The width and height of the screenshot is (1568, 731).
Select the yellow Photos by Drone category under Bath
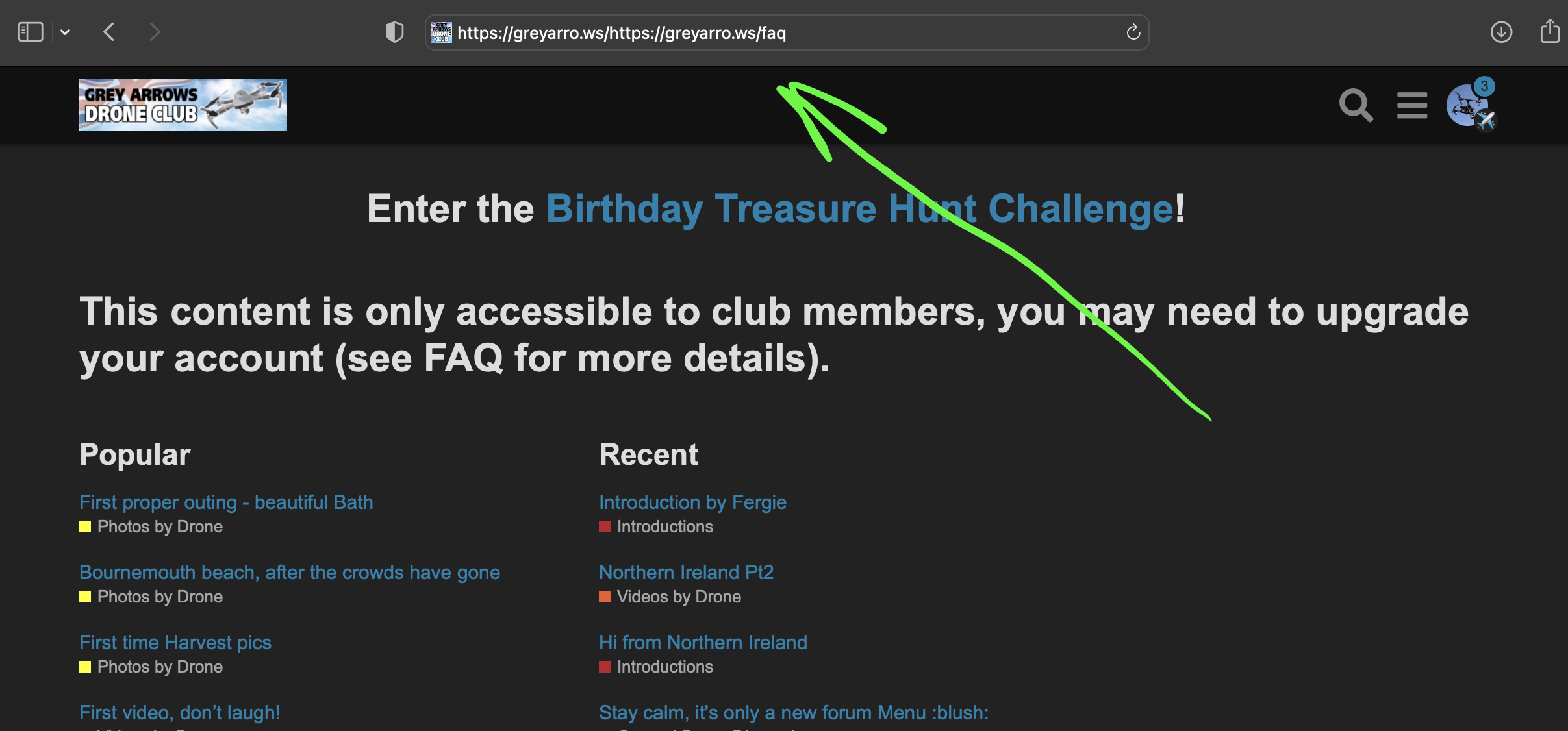160,527
